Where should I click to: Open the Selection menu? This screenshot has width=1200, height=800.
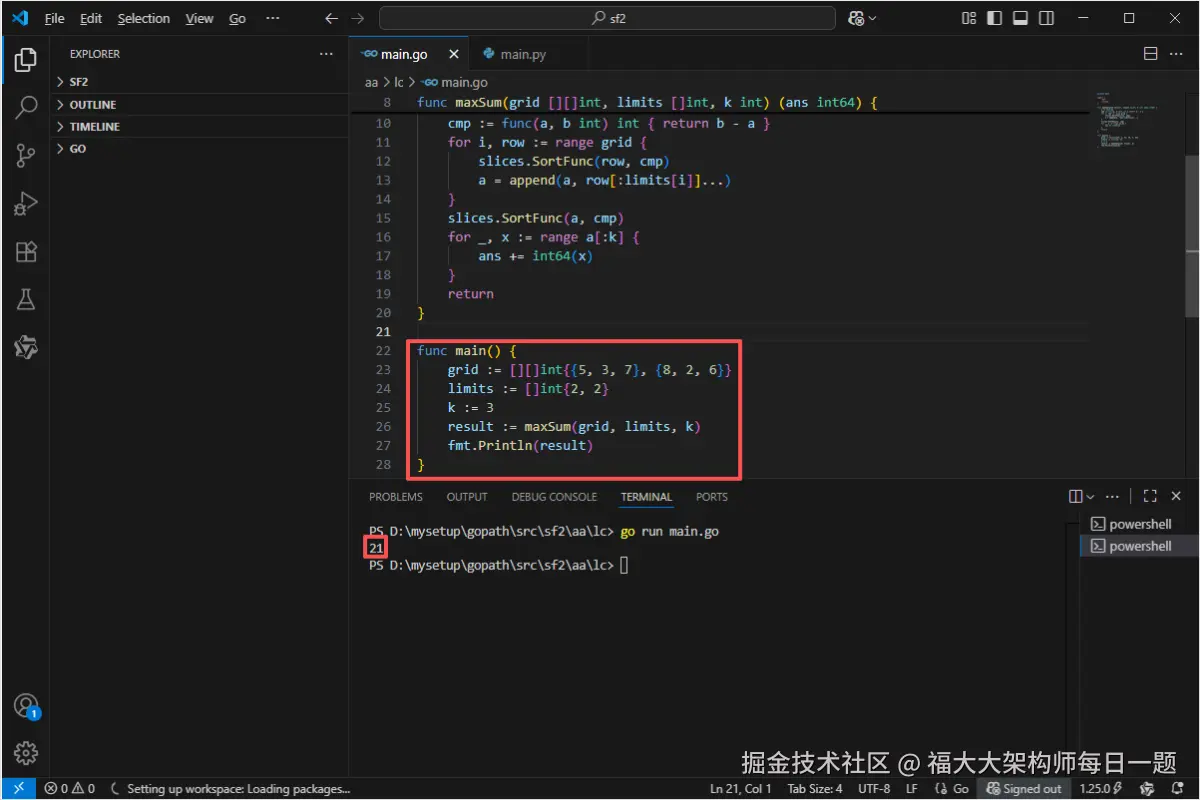coord(144,18)
